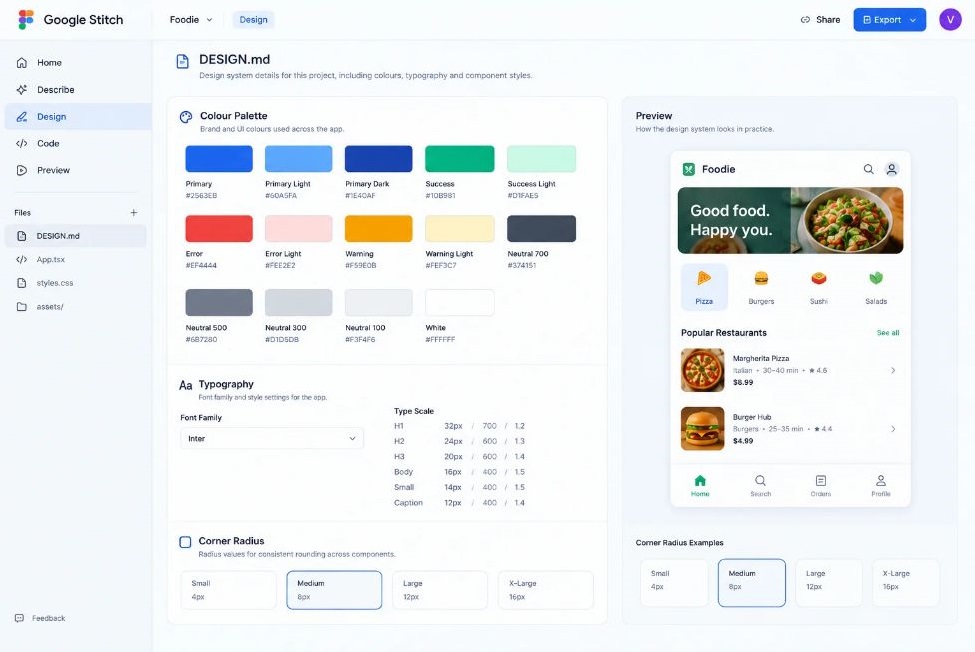Click the Good food hero banner
This screenshot has height=652, width=975.
(x=790, y=221)
